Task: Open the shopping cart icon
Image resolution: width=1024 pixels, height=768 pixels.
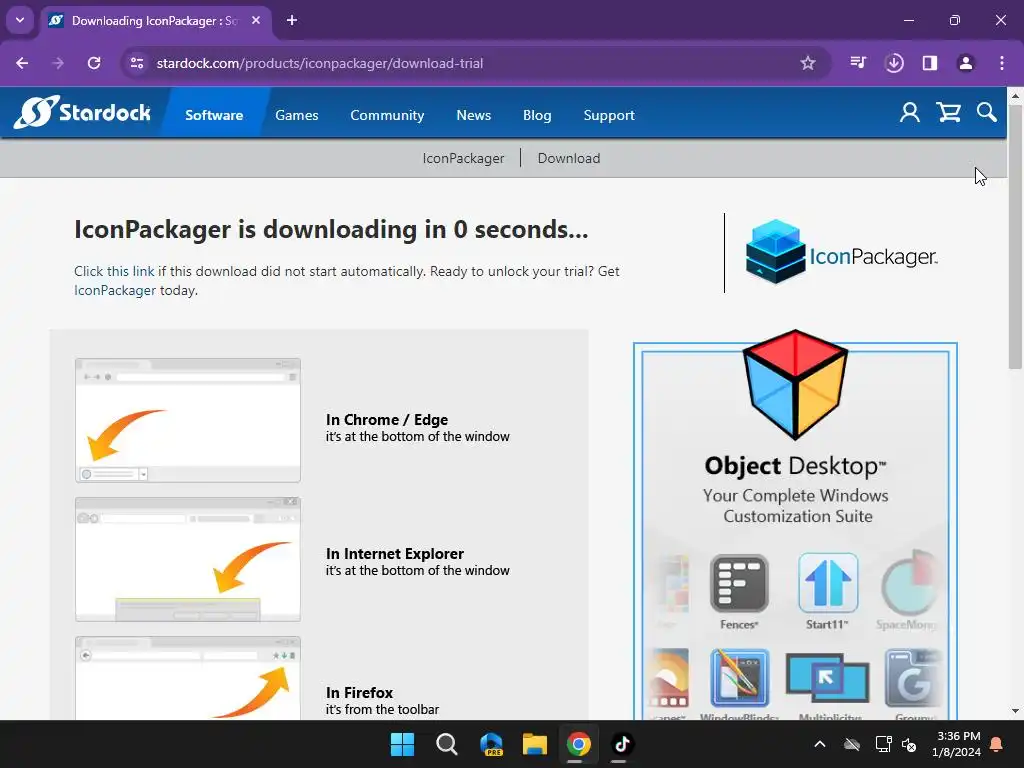Action: [948, 113]
